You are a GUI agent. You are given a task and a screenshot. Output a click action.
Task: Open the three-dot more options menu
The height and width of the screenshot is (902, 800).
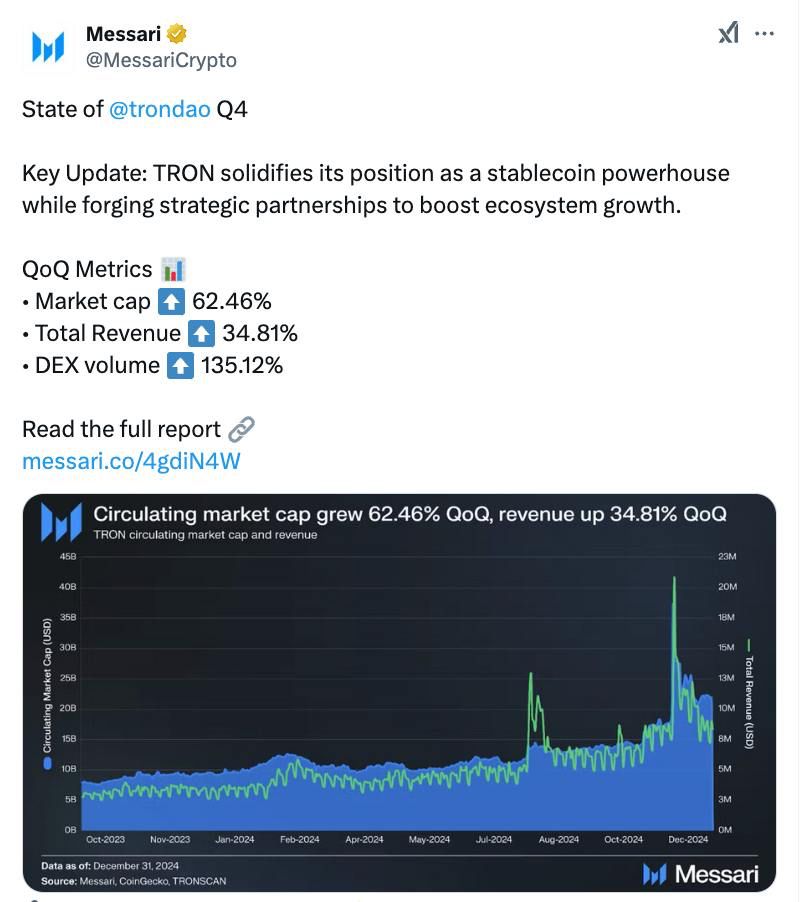point(764,33)
